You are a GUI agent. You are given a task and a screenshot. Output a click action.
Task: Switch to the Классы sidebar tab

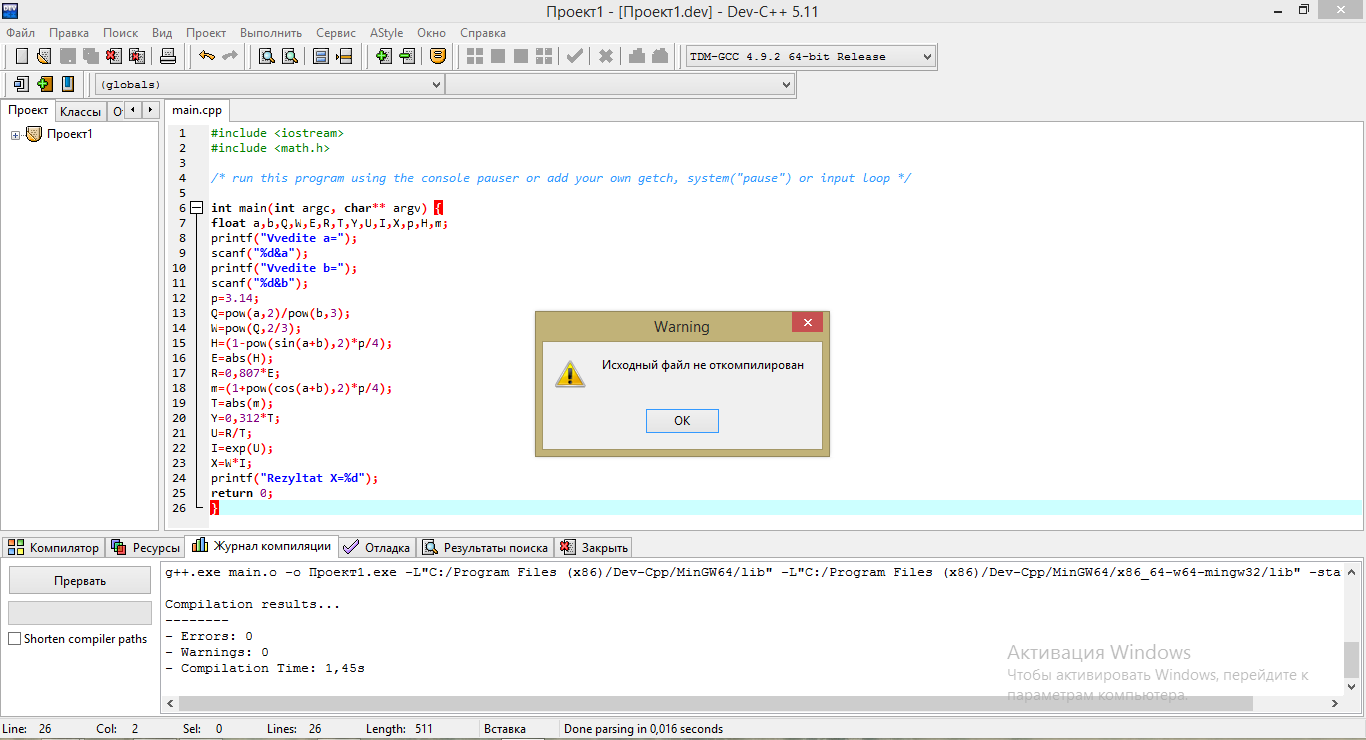coord(80,112)
